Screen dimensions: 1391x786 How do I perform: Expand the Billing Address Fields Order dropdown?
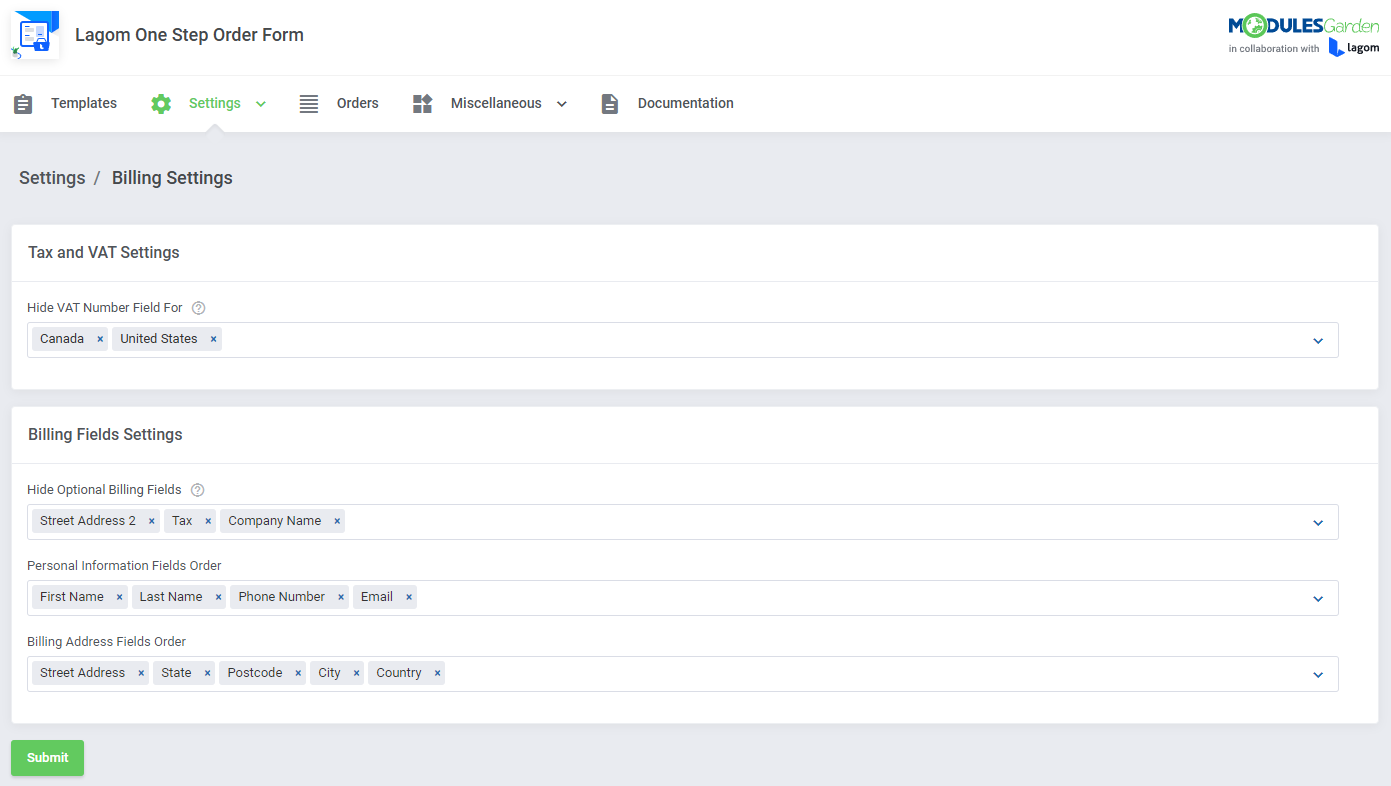point(1318,674)
